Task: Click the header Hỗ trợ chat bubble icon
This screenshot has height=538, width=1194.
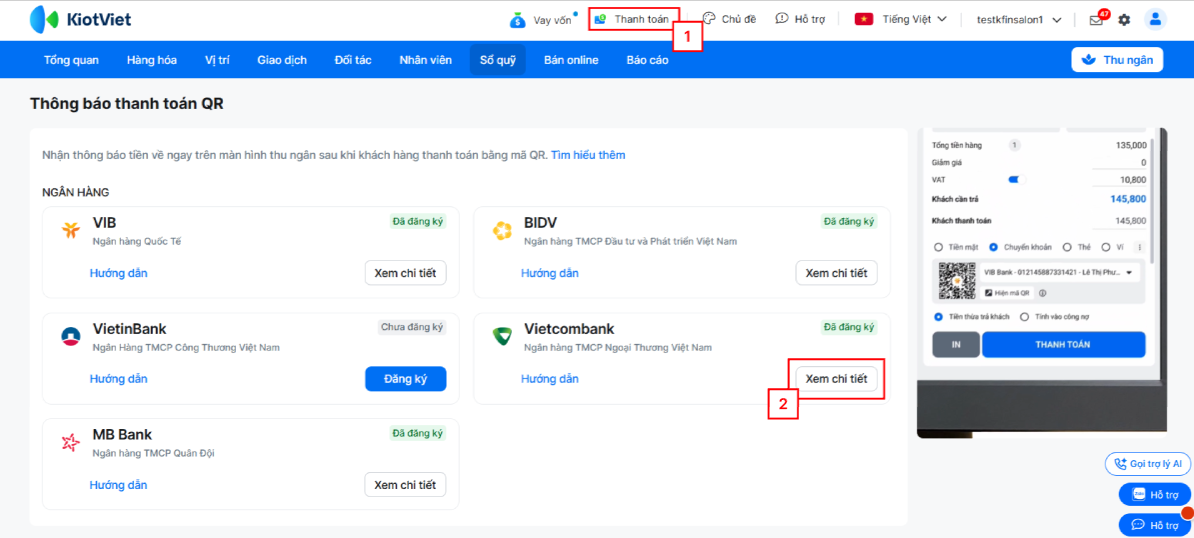Action: pyautogui.click(x=782, y=18)
